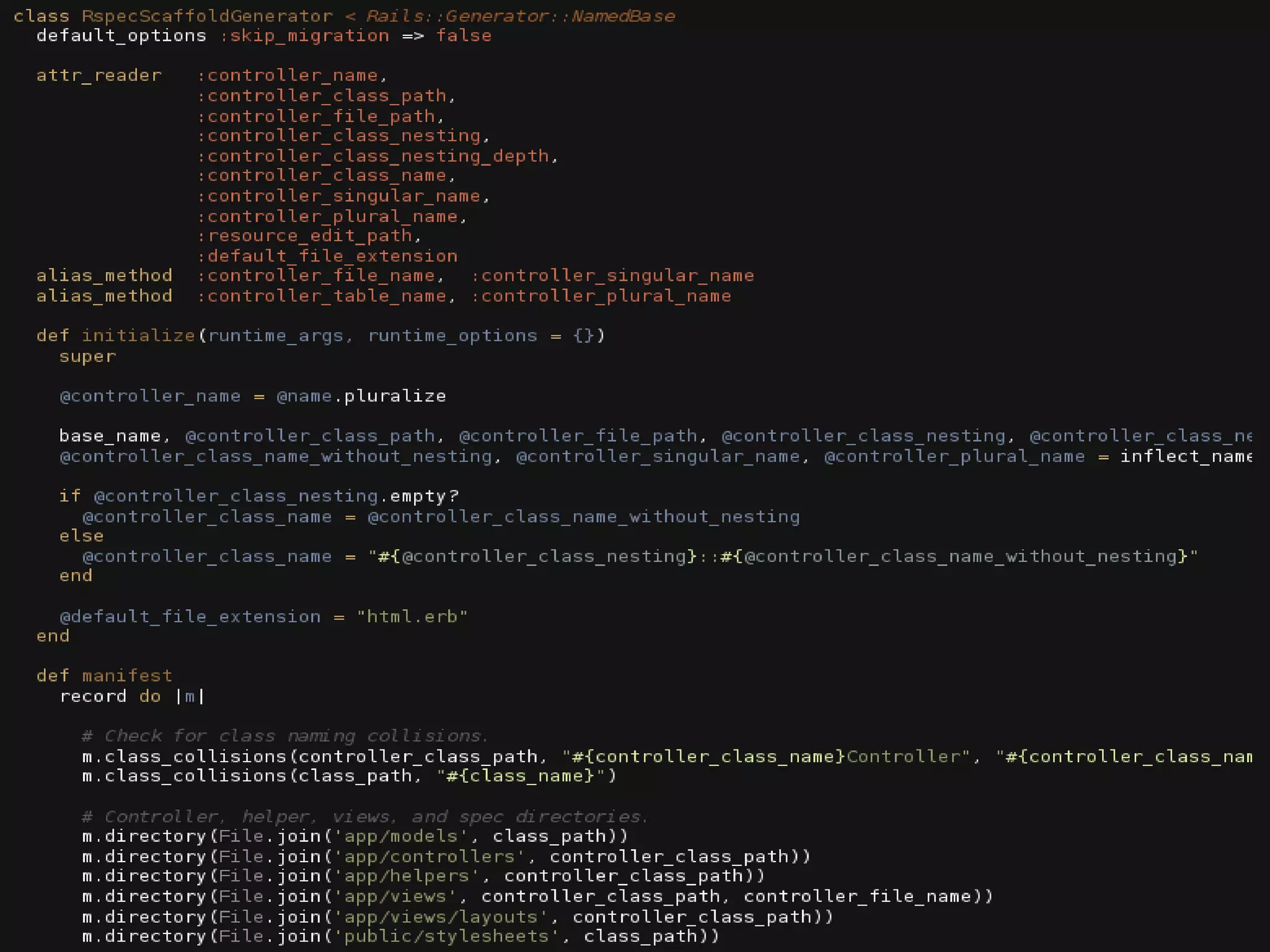
Task: Click the "html.erb" string
Action: tap(412, 617)
